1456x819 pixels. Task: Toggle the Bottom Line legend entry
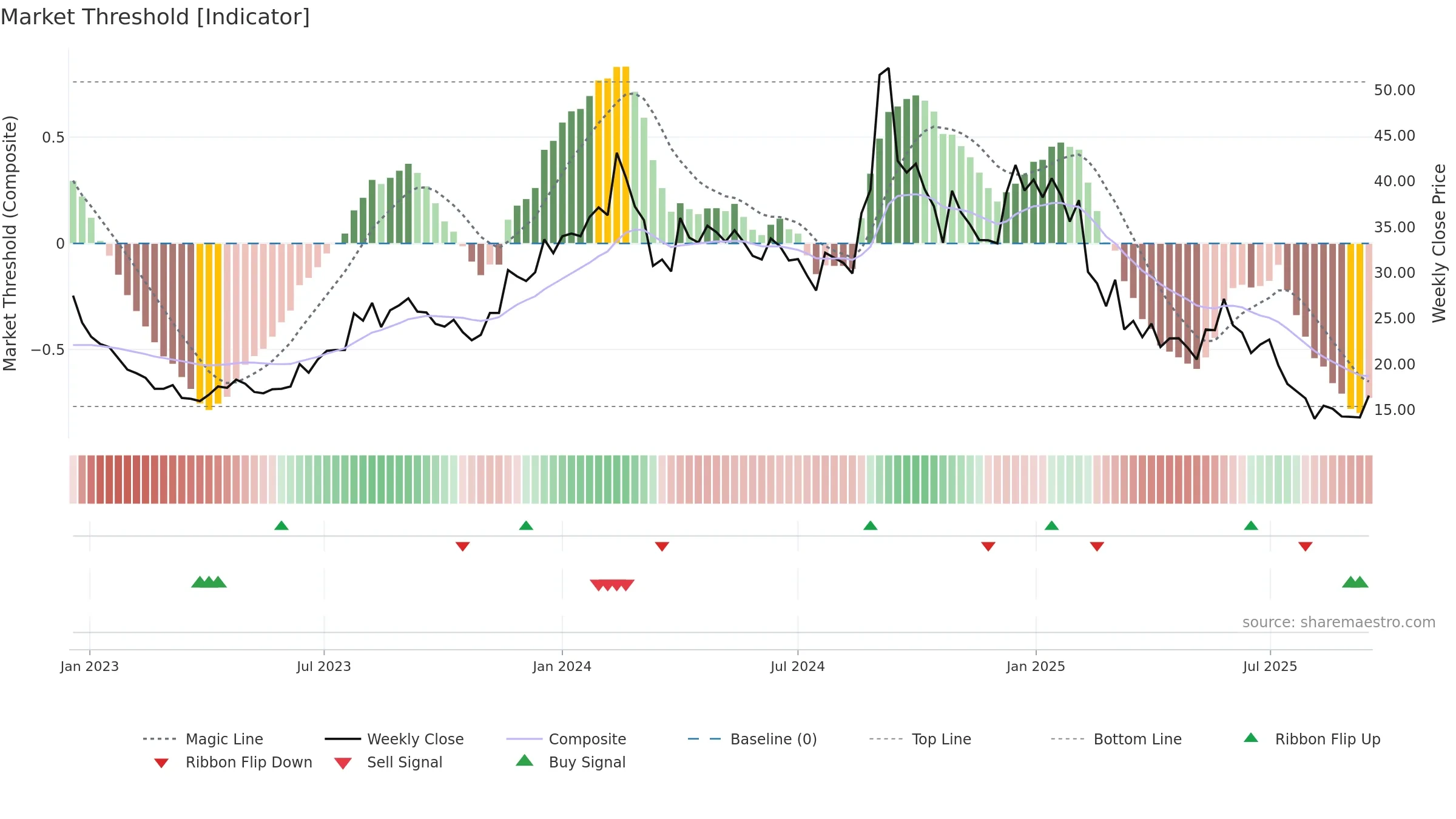[x=1116, y=739]
